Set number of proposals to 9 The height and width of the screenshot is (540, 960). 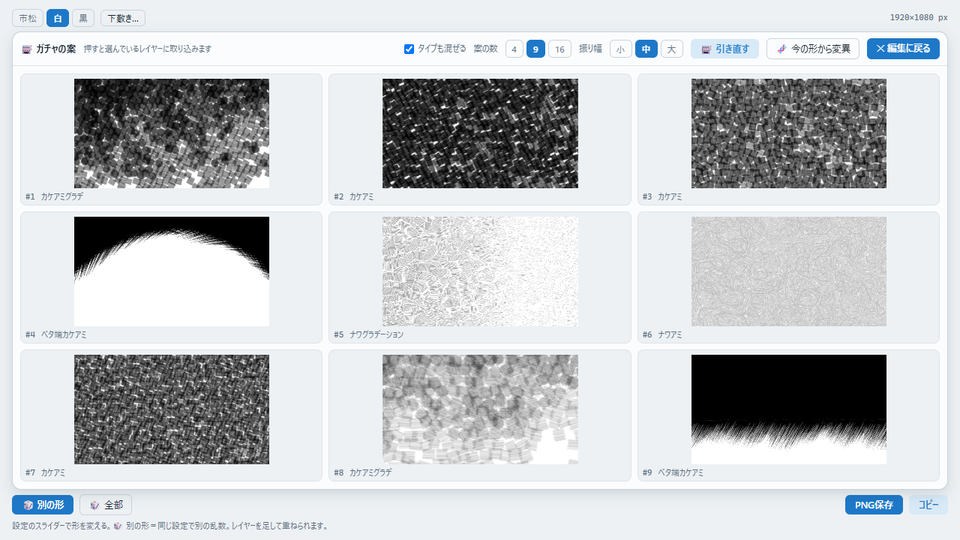coord(536,49)
